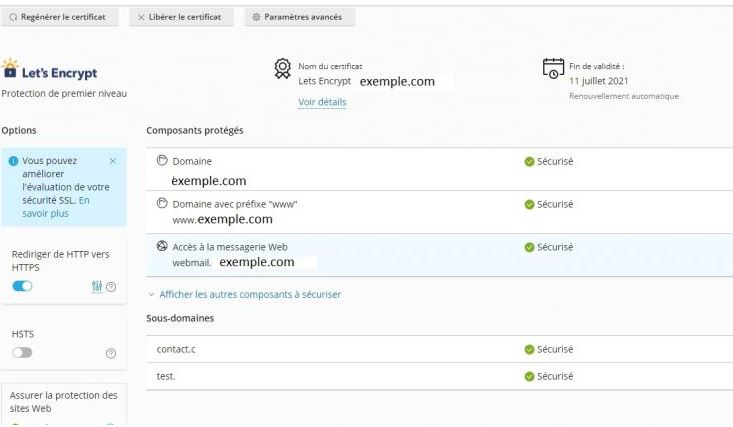The width and height of the screenshot is (733, 427).
Task: Click green check icon for contact.c subdomain
Action: coord(529,349)
